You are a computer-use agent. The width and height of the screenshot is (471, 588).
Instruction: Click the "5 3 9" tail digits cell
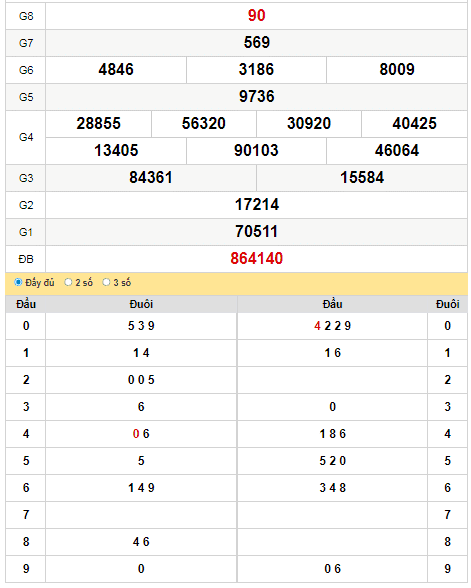pos(141,326)
